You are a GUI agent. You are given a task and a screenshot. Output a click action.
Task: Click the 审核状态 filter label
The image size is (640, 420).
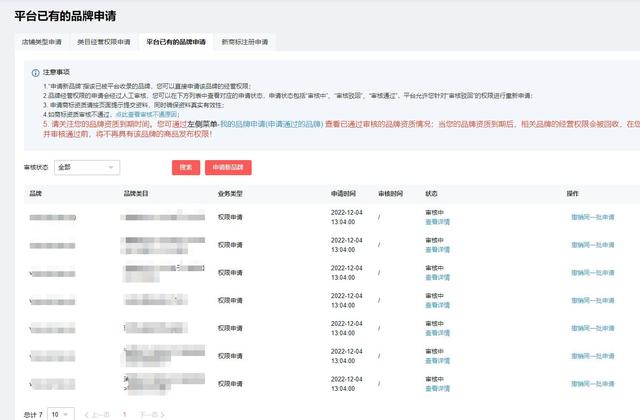(x=36, y=167)
